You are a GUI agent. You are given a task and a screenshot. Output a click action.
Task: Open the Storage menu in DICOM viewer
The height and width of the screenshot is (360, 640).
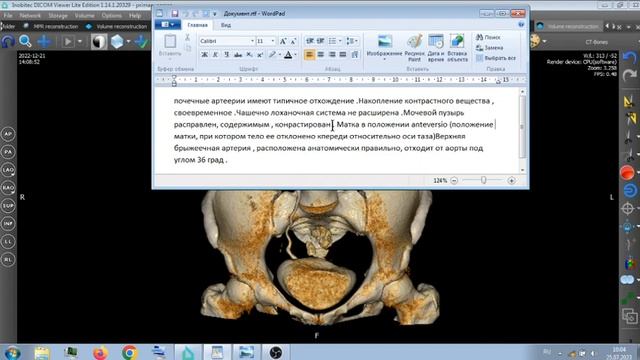pos(58,16)
